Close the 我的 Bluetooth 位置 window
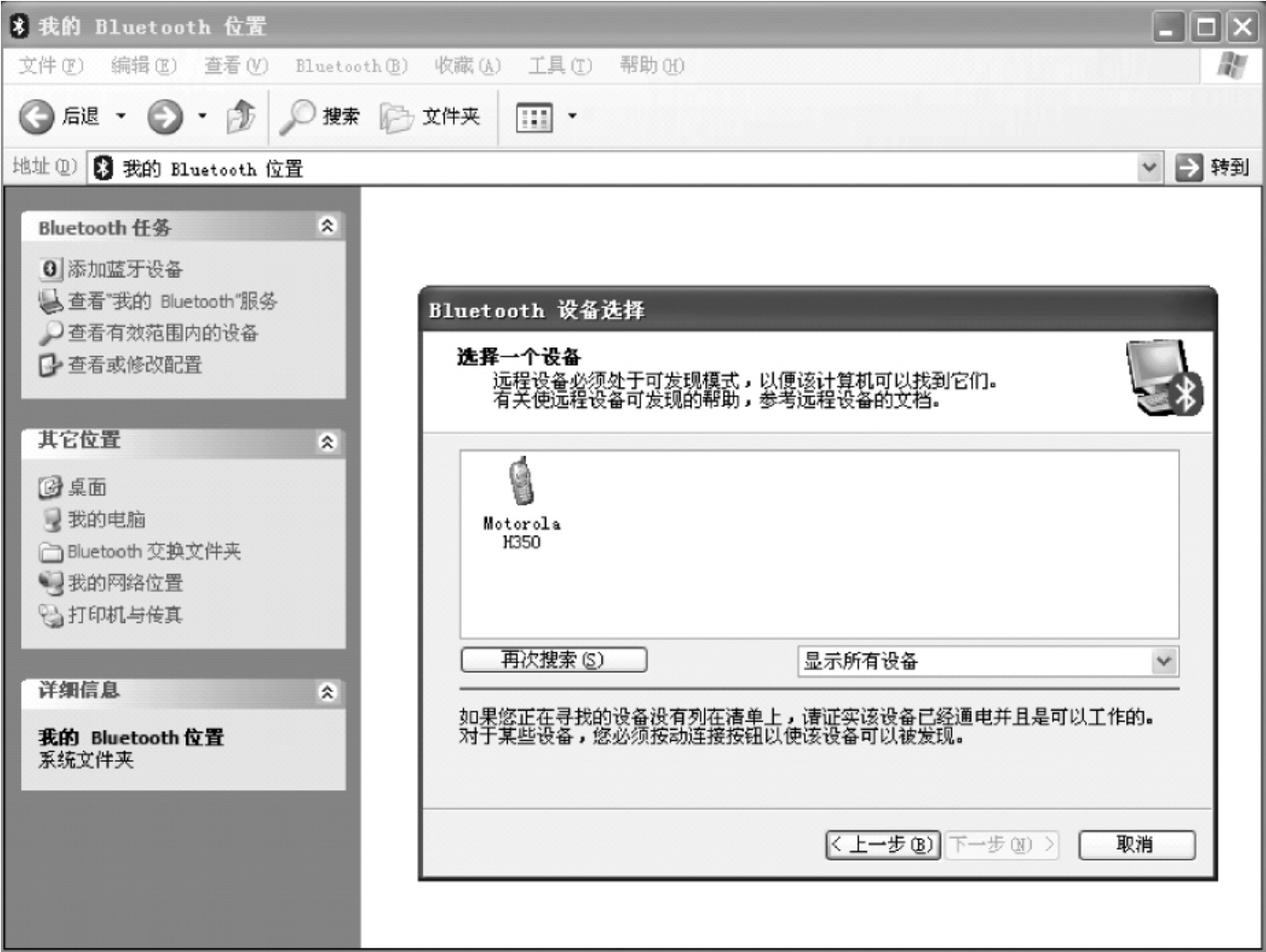This screenshot has height=952, width=1266. (x=1242, y=26)
